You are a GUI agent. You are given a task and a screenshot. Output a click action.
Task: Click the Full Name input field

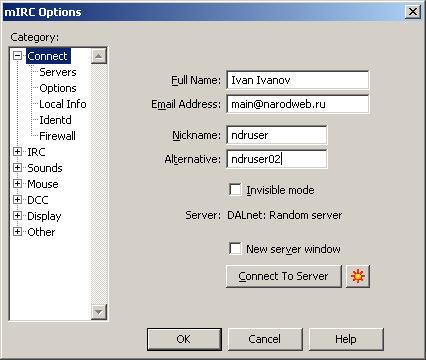pyautogui.click(x=298, y=80)
